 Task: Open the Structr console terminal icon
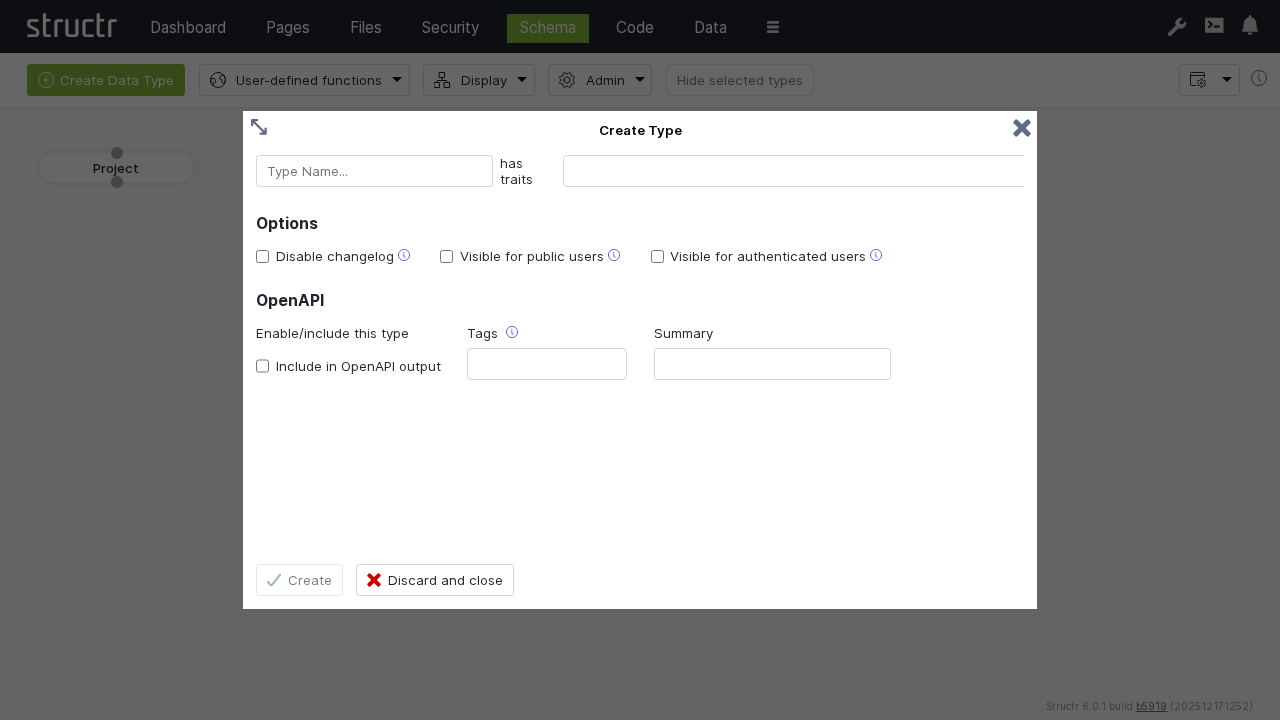[1214, 27]
